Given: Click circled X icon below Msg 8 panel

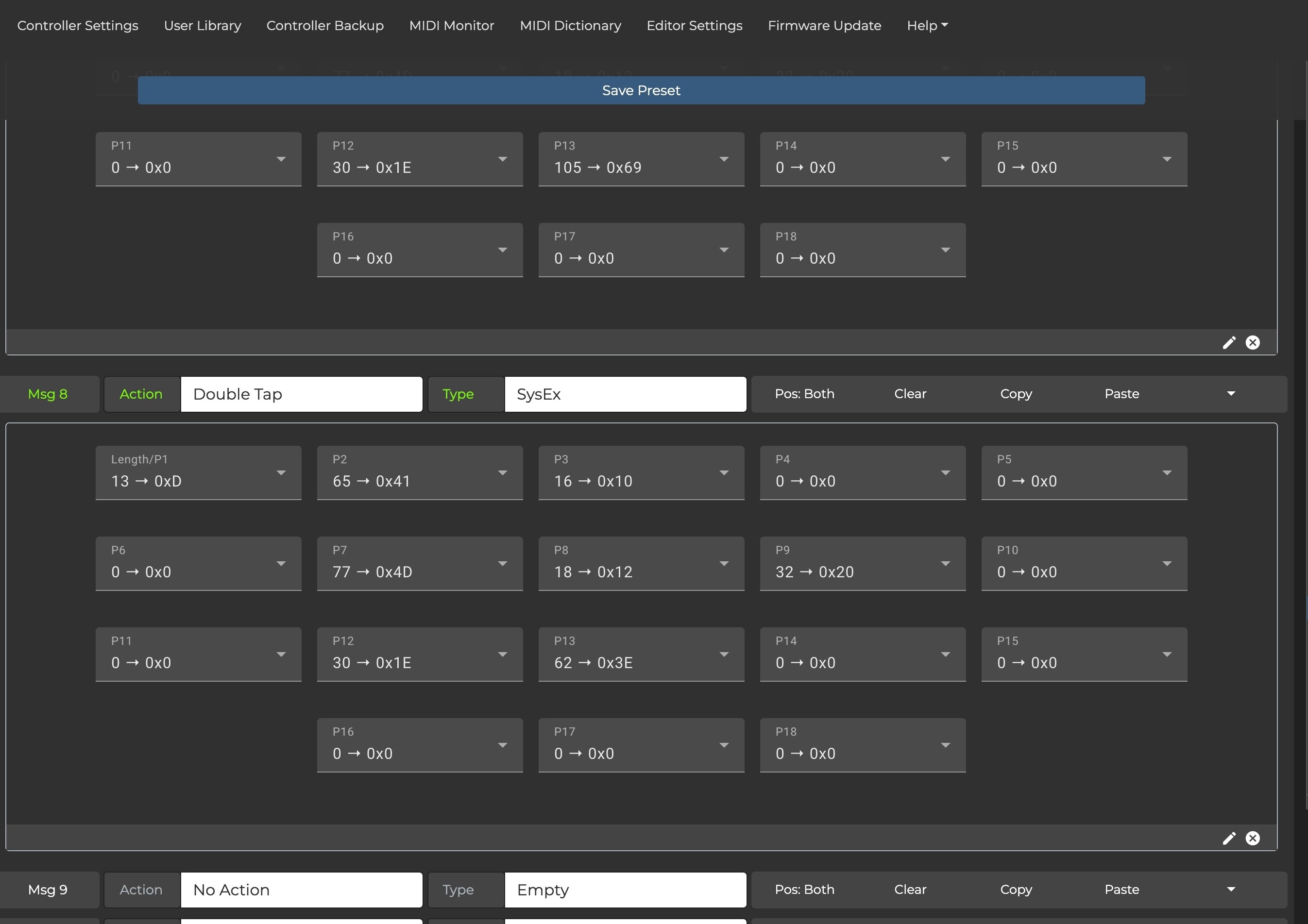Looking at the screenshot, I should point(1252,838).
